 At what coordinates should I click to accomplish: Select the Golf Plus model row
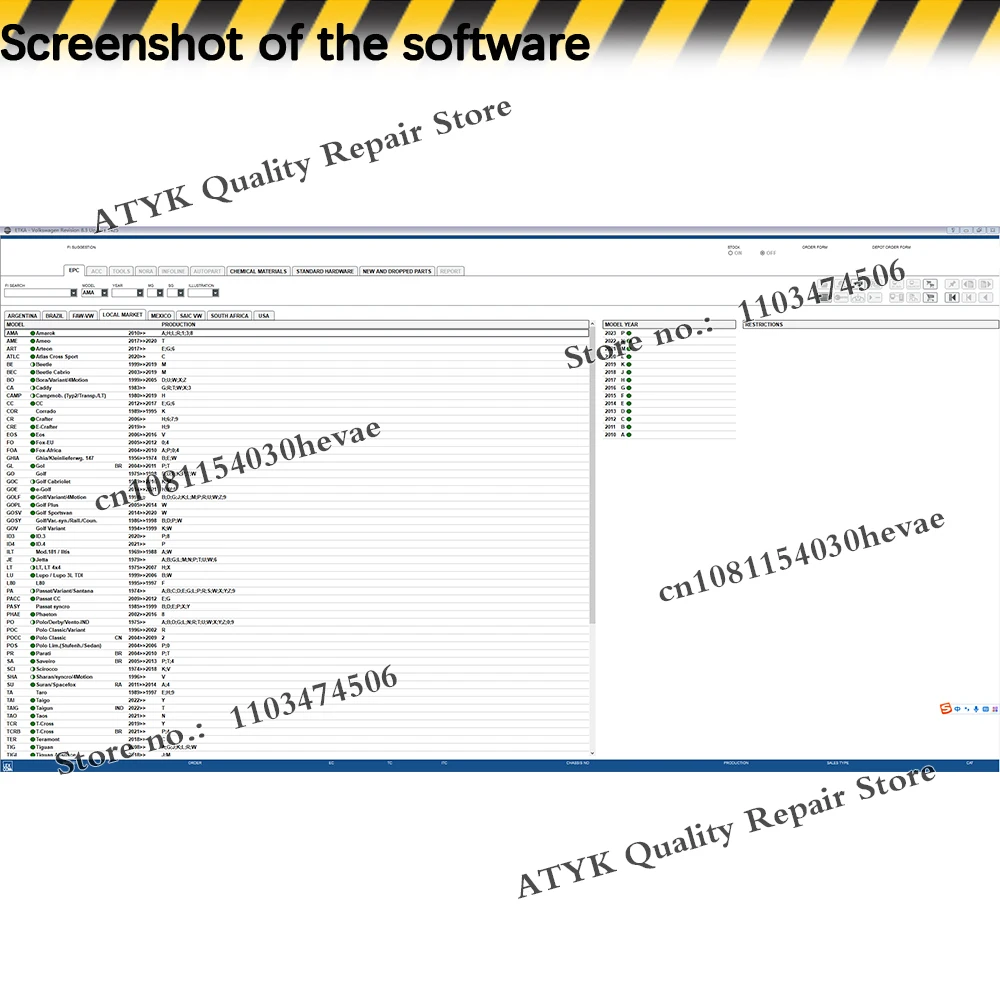click(296, 505)
